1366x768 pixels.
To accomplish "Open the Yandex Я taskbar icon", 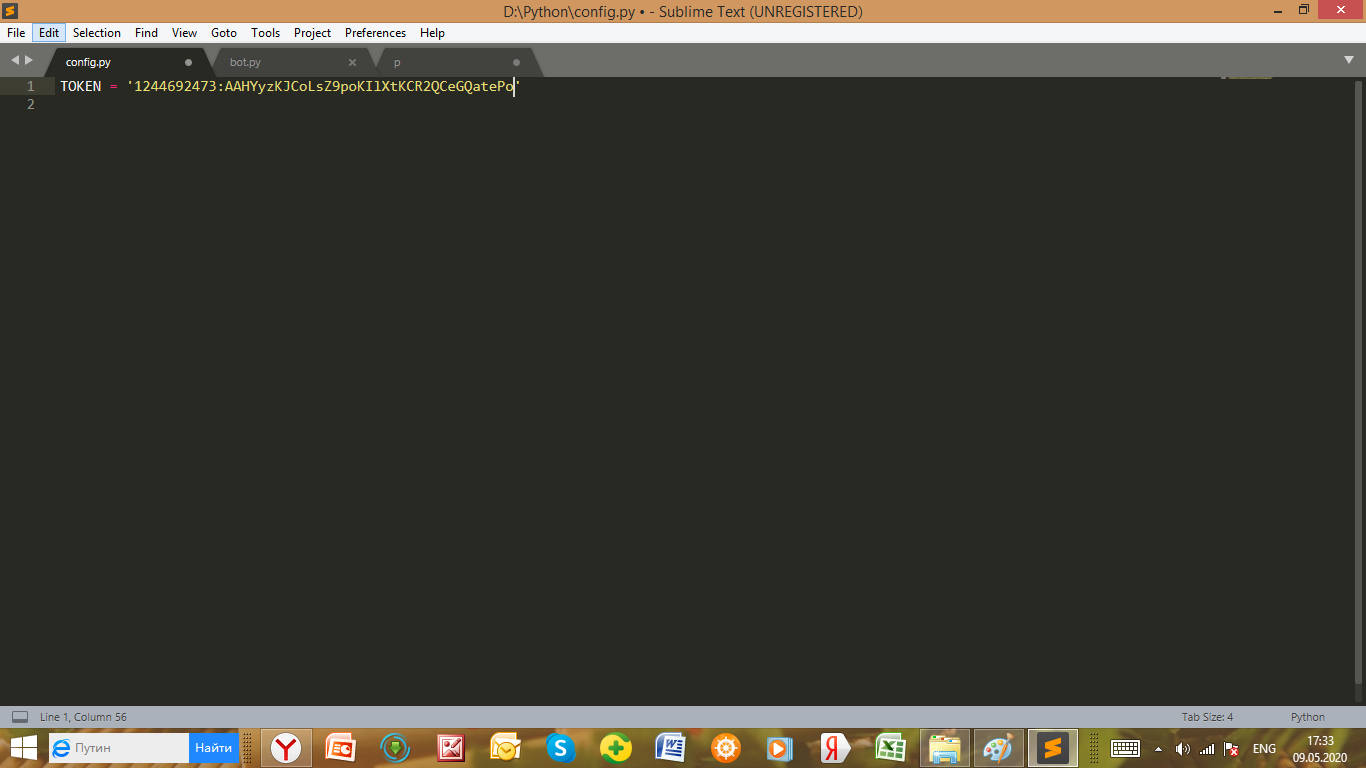I will click(835, 748).
